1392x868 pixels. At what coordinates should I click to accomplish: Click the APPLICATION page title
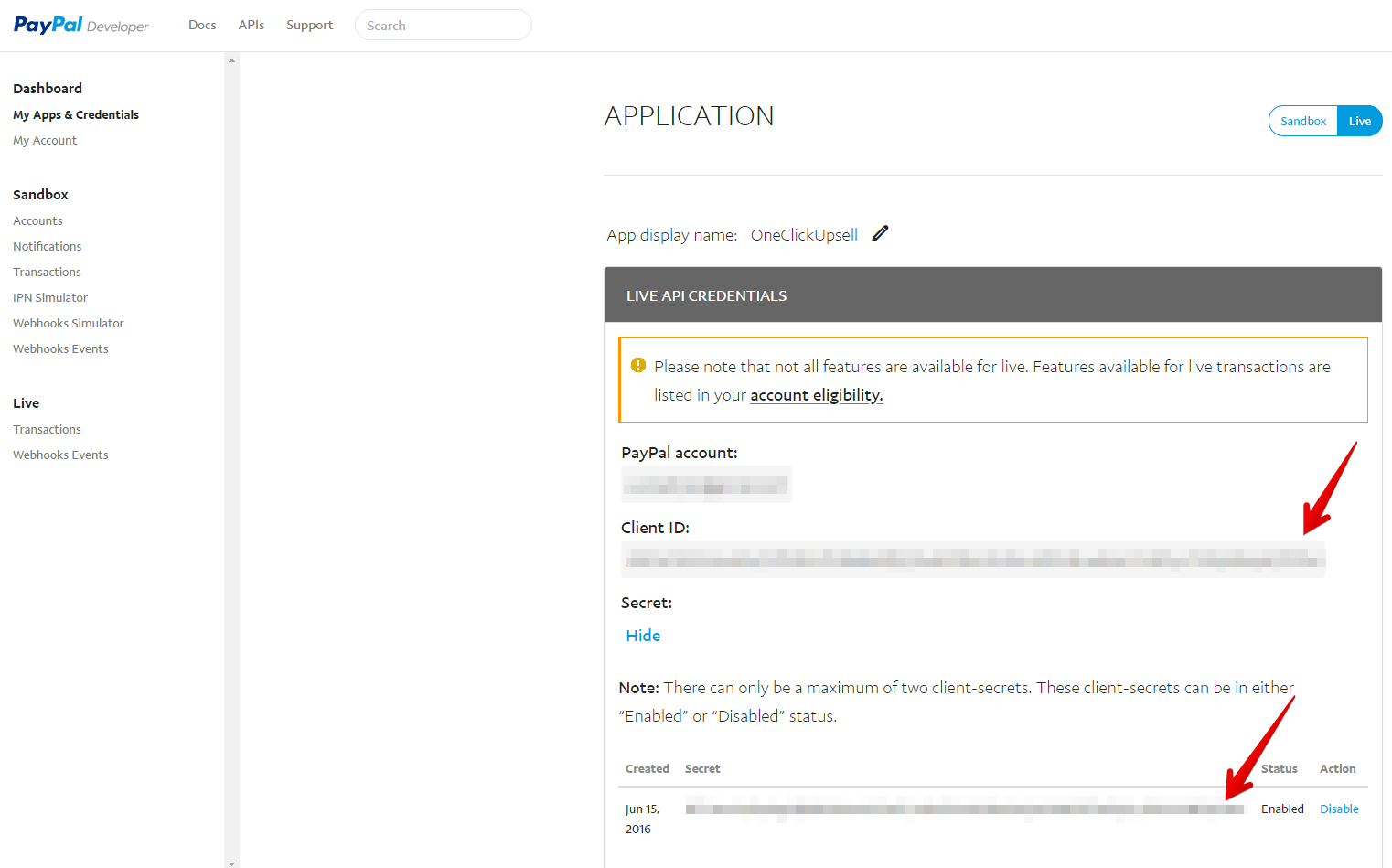[x=689, y=116]
